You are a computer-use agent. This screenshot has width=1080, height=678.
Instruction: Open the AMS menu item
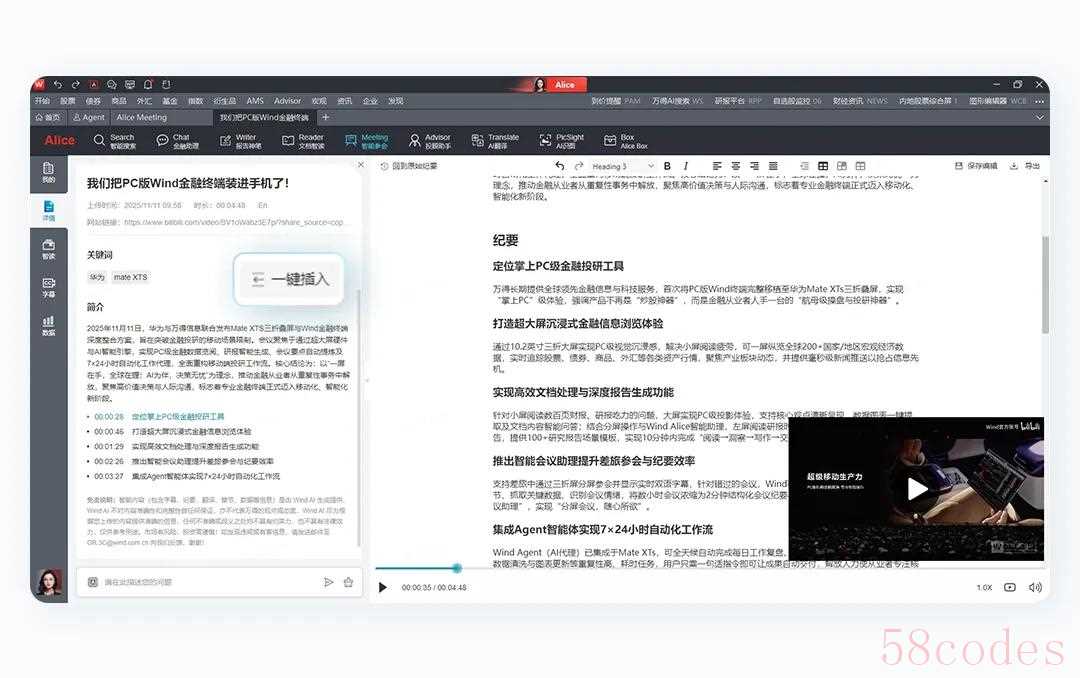click(255, 101)
